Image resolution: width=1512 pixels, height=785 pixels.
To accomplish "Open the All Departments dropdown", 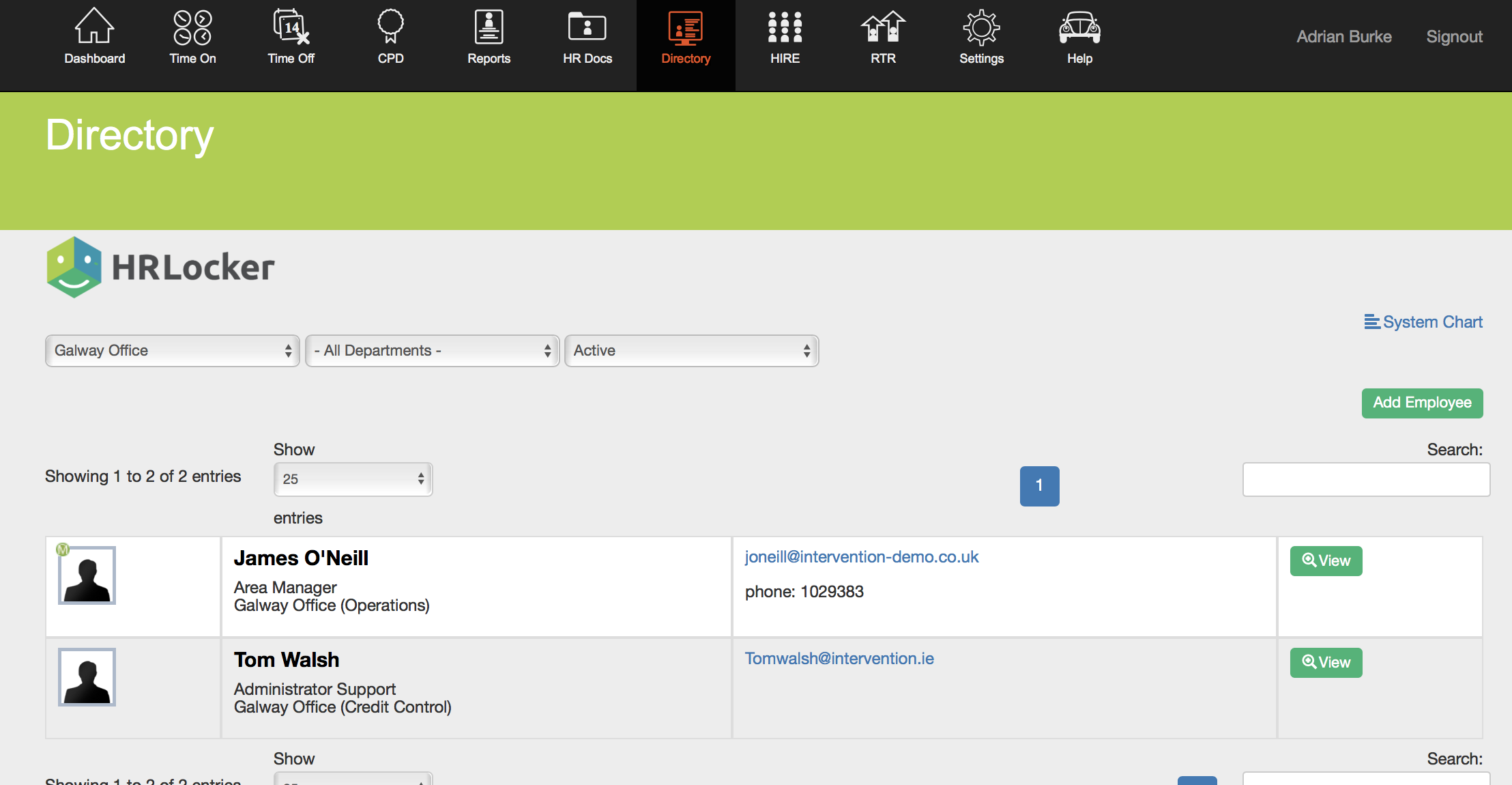I will (x=432, y=351).
